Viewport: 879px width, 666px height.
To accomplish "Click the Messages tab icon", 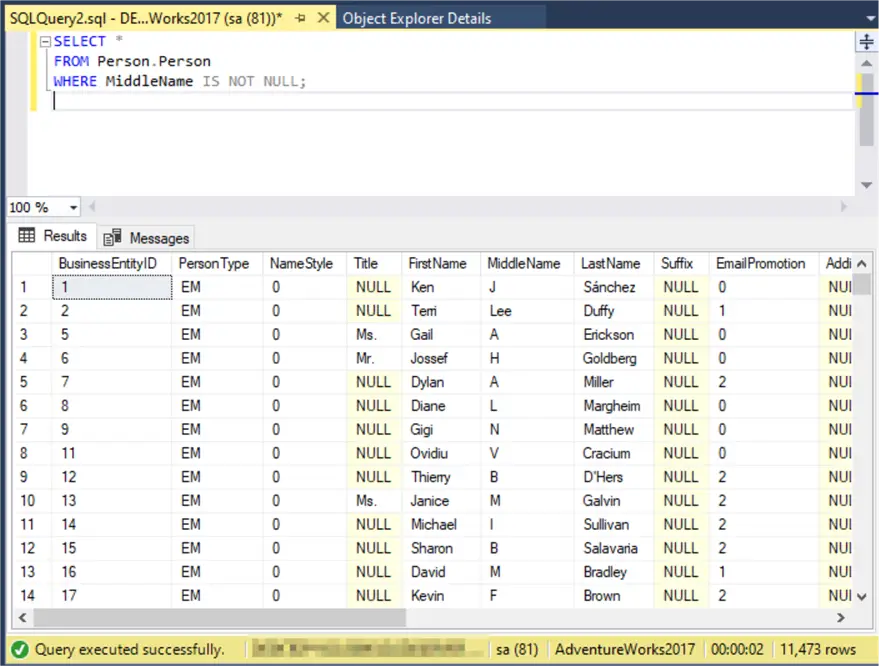I will tap(113, 237).
